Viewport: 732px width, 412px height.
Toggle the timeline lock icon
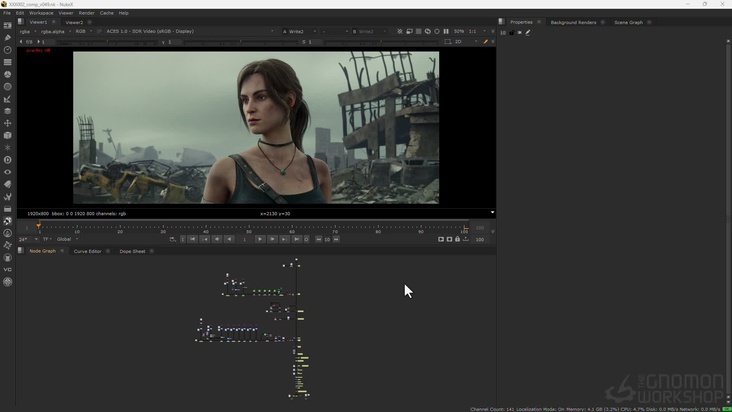point(457,239)
